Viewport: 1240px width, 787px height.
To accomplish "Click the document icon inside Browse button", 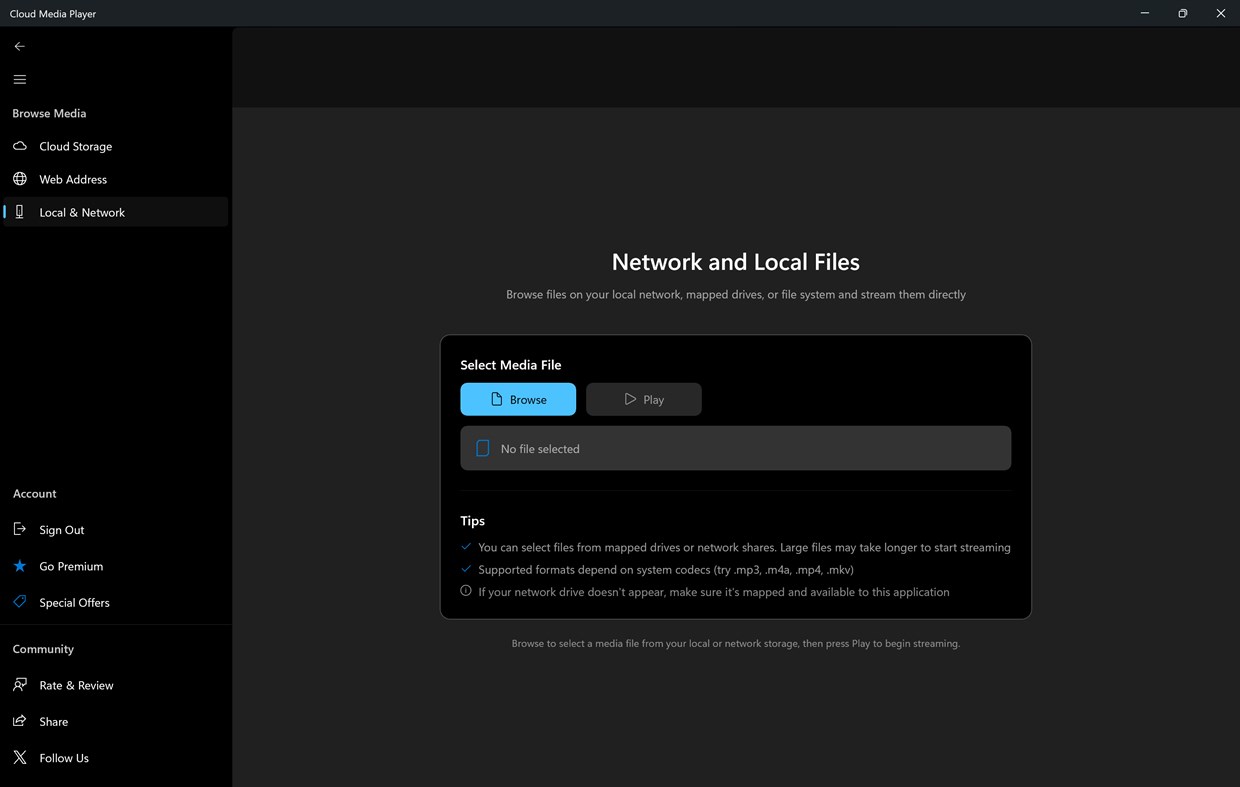I will tap(496, 398).
